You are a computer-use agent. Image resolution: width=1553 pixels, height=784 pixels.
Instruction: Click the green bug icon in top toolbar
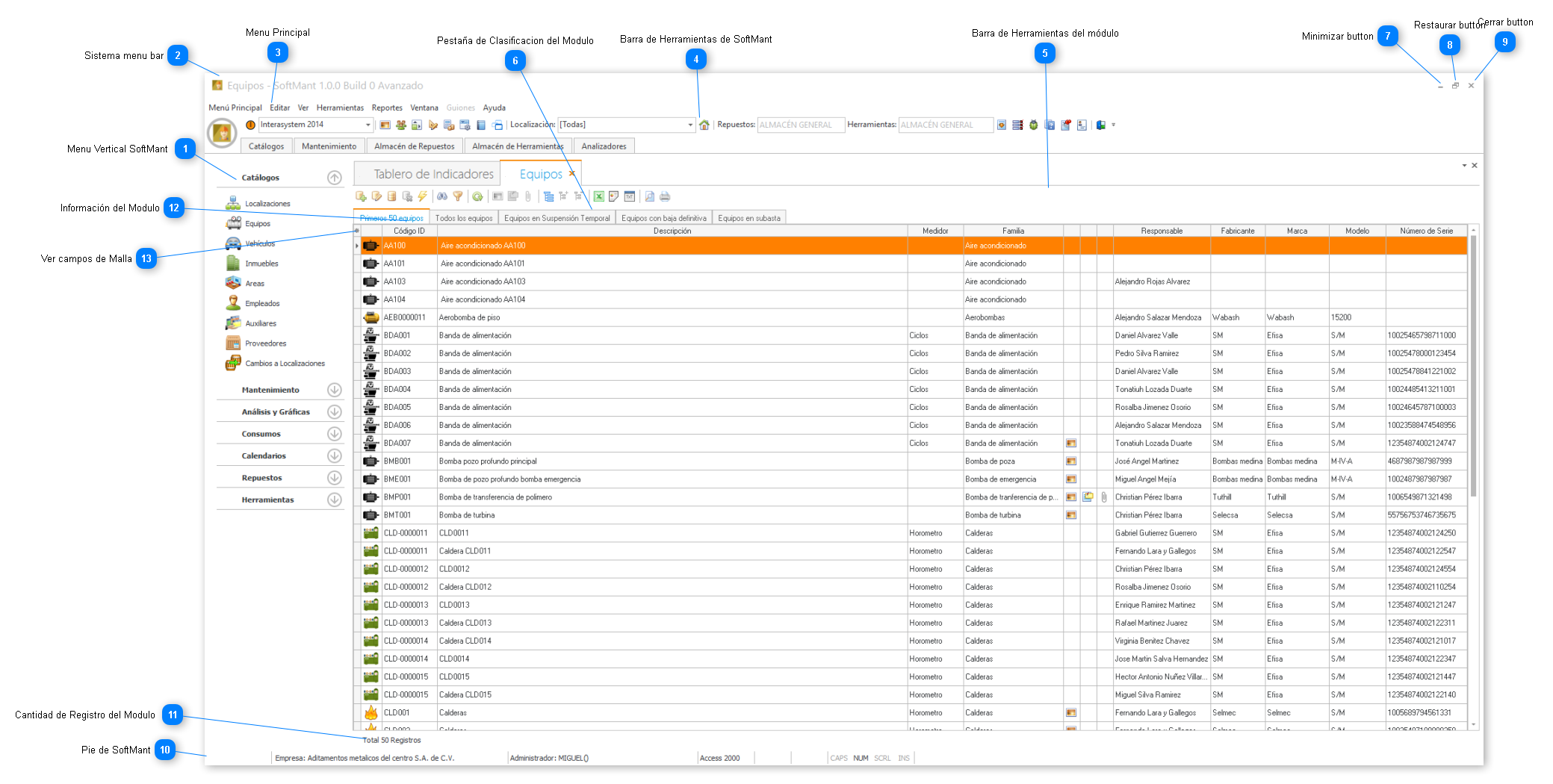coord(1033,125)
